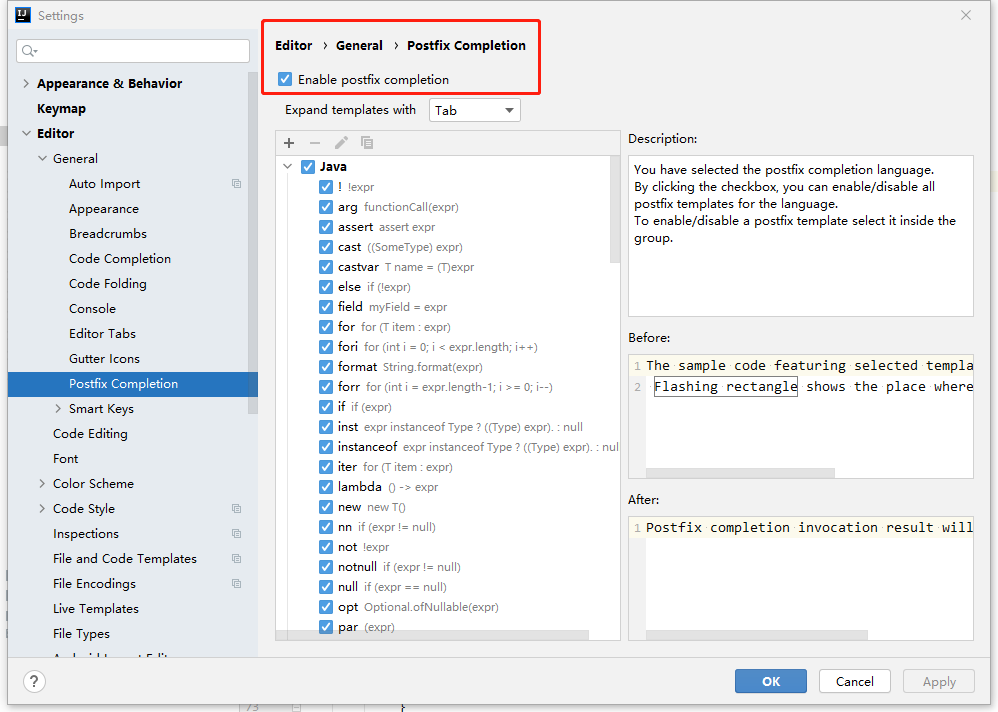
Task: Click the OK button
Action: coord(770,681)
